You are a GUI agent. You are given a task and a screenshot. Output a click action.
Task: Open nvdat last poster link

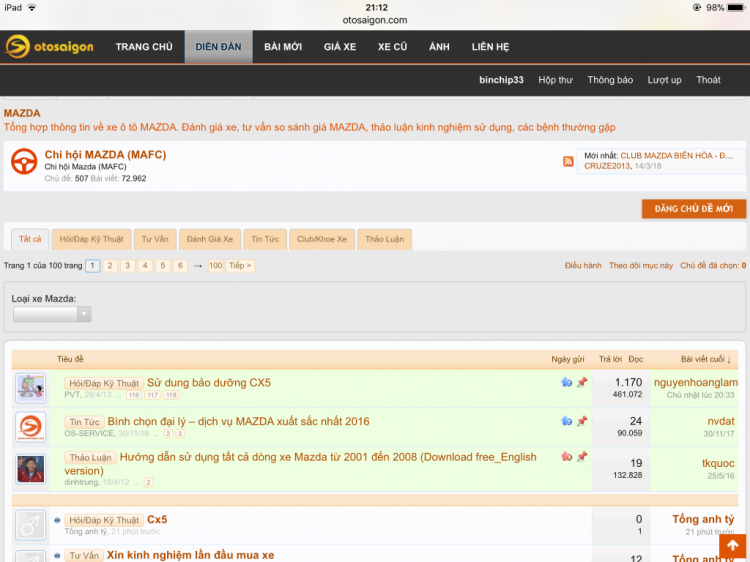click(x=721, y=421)
